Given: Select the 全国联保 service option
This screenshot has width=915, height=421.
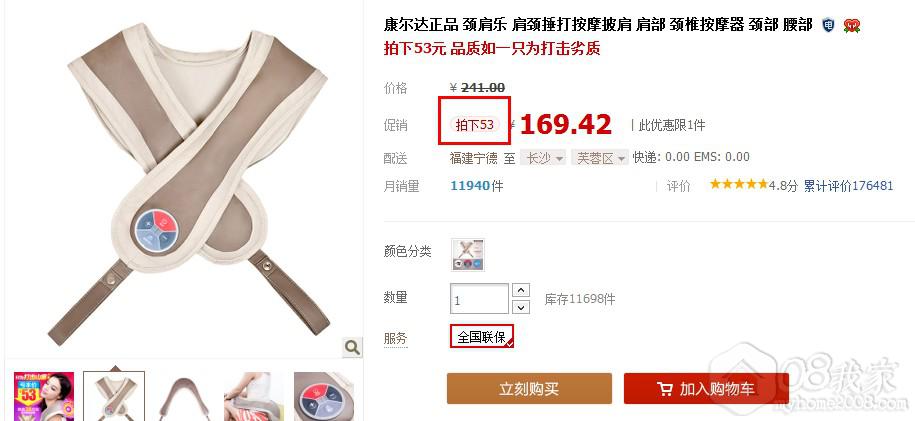Looking at the screenshot, I should (482, 336).
